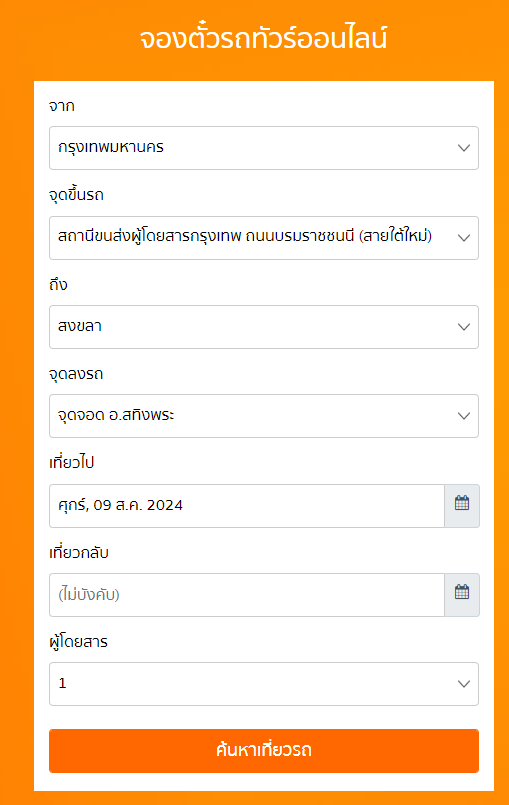
Task: Click chevron arrow of จุดลงรถ dropdown
Action: 464,416
